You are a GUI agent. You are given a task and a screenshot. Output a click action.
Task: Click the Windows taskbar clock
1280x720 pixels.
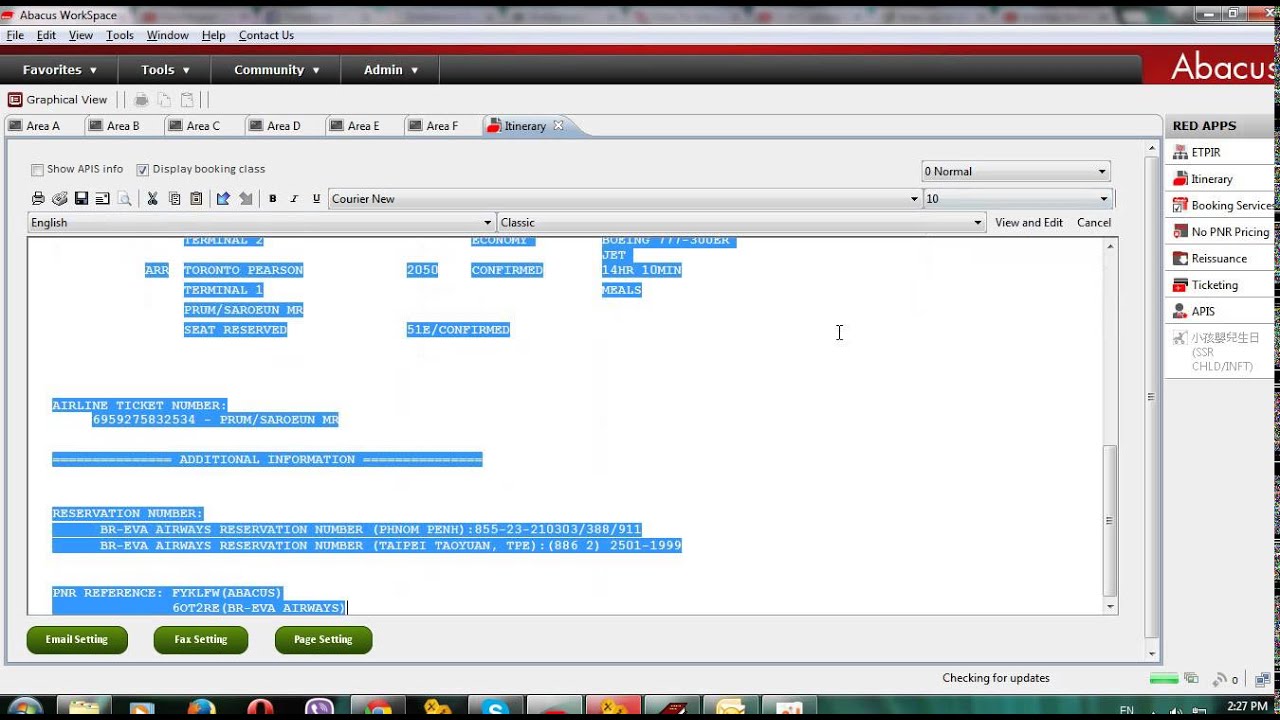[1248, 708]
